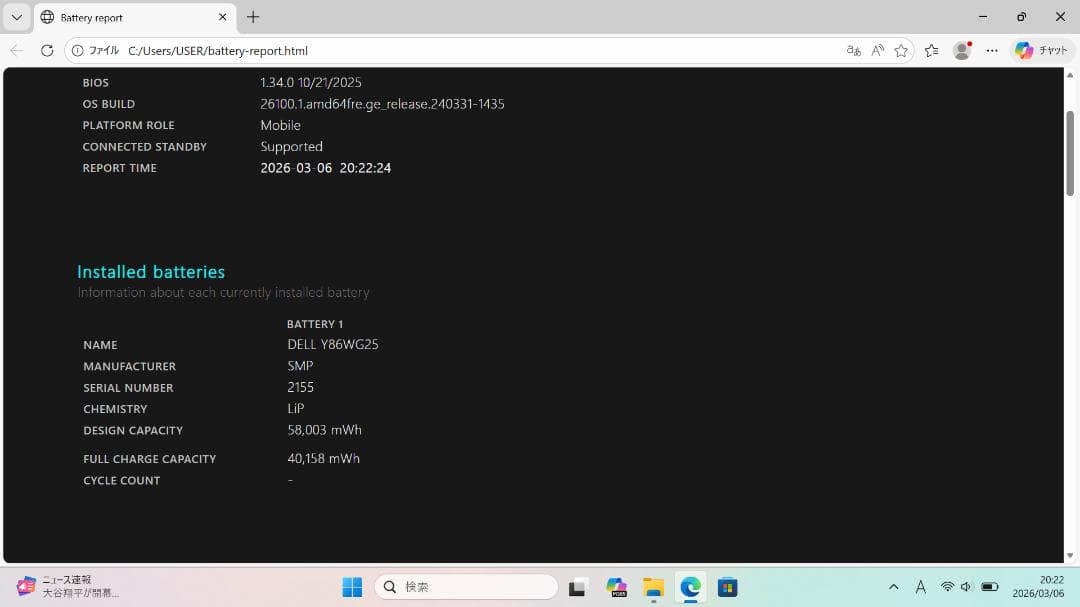Open a new browser tab
Viewport: 1080px width, 607px height.
[x=253, y=17]
